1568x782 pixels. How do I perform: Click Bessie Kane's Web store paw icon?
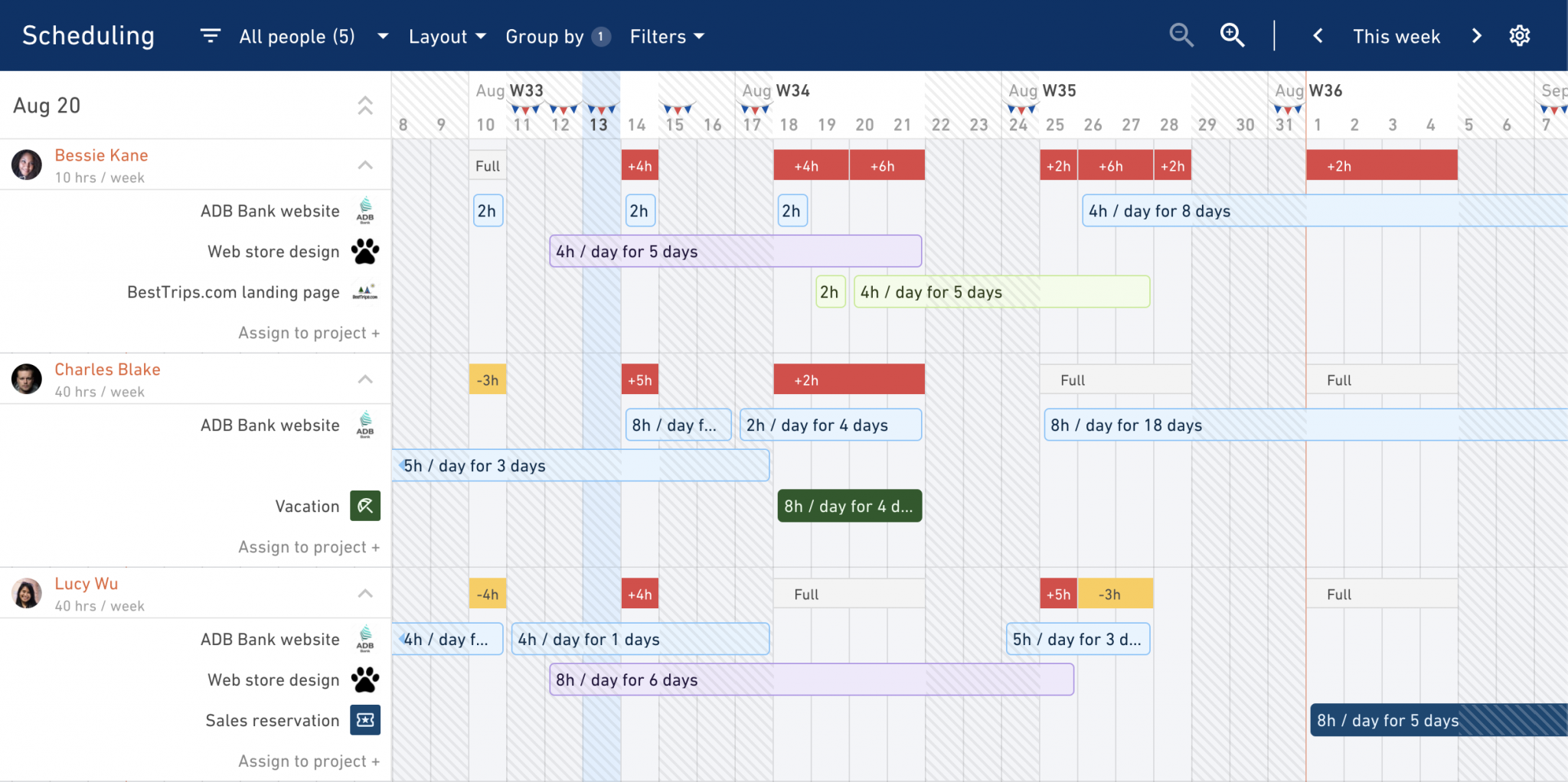[365, 251]
